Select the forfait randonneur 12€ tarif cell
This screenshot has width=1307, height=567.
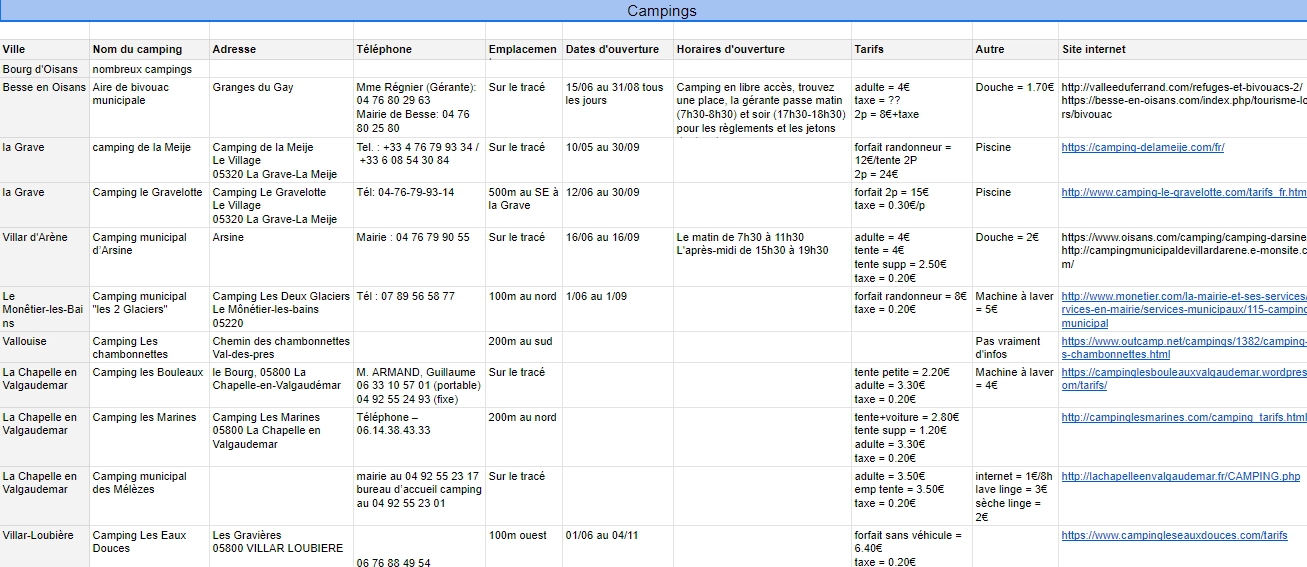tap(912, 160)
